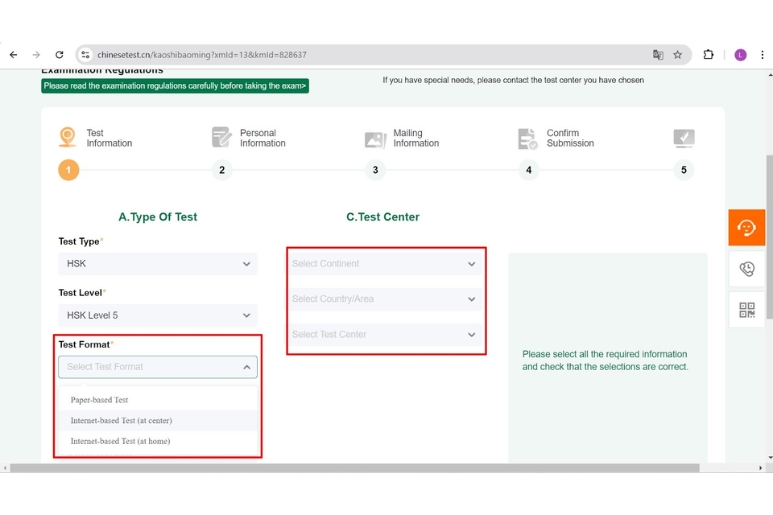
Task: Open the Select Continent dropdown
Action: pos(386,264)
